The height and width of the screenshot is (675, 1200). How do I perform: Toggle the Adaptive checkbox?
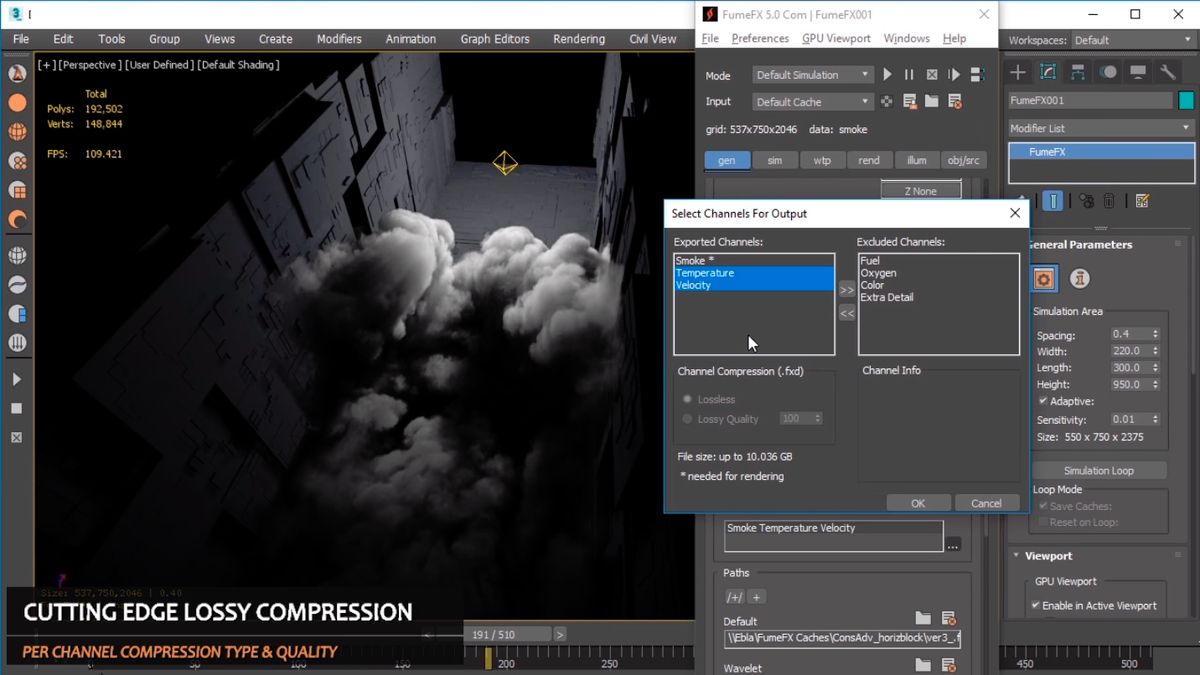tap(1043, 401)
